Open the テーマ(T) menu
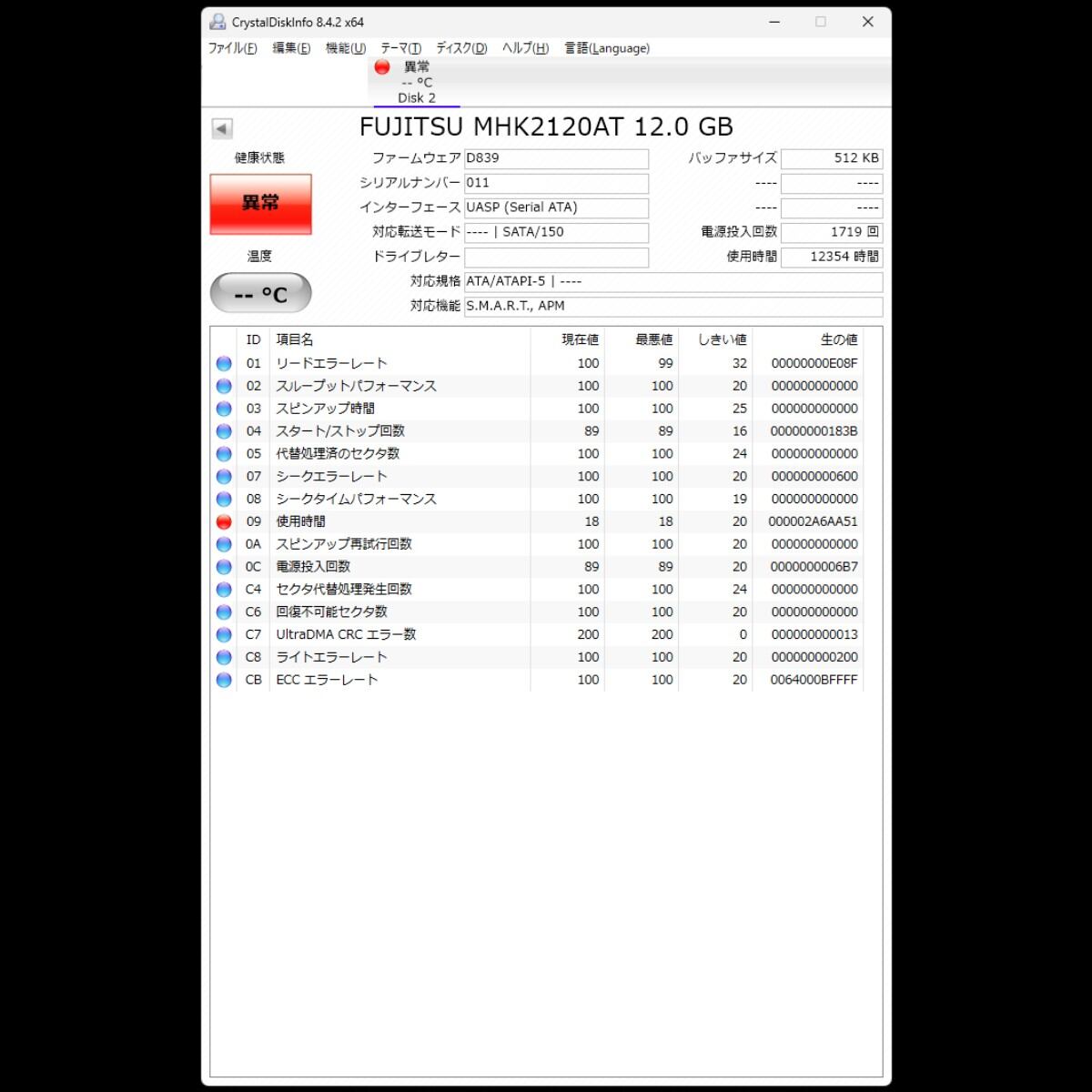The image size is (1092, 1092). [401, 48]
